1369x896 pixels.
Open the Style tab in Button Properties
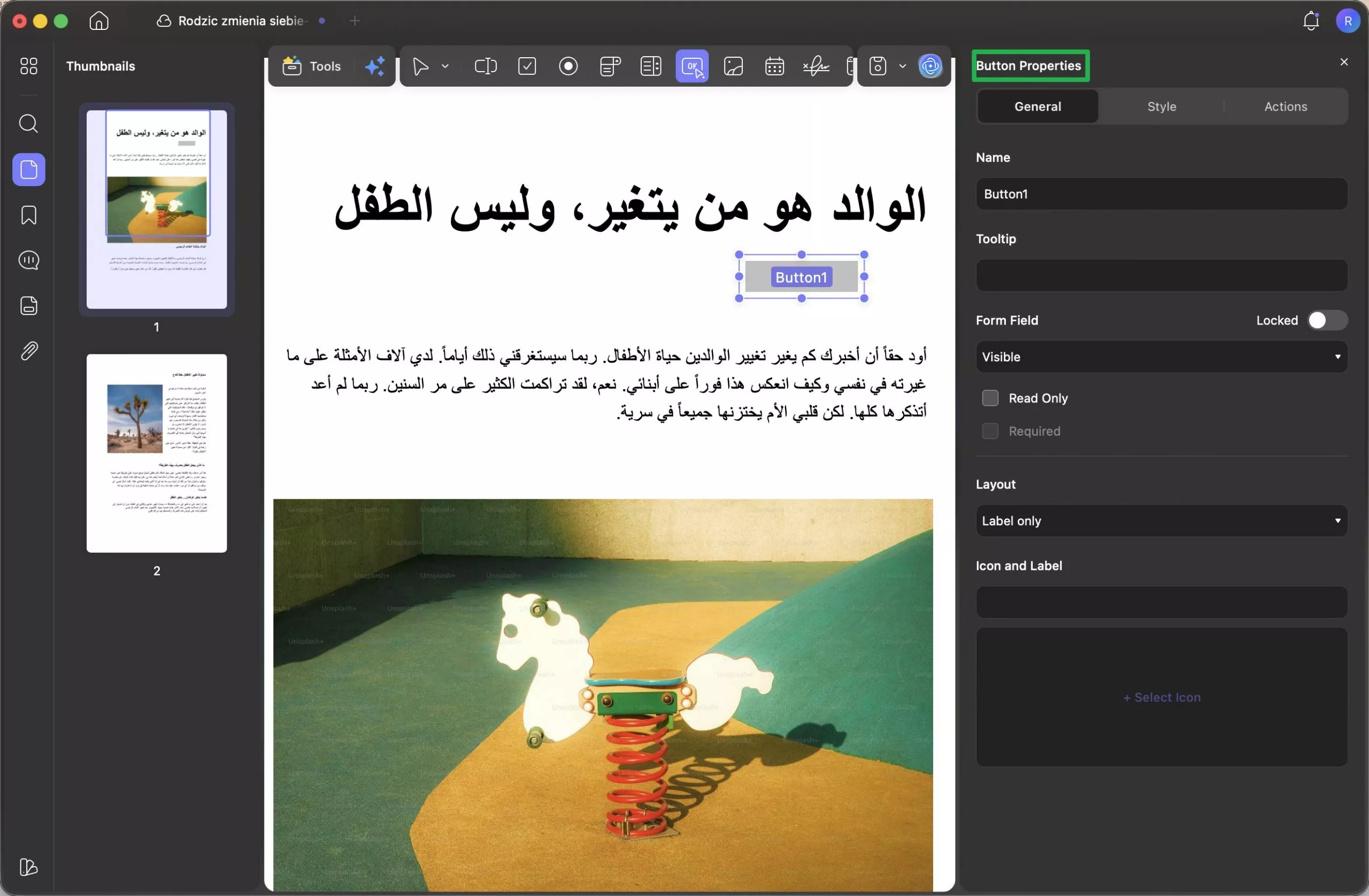(x=1162, y=106)
